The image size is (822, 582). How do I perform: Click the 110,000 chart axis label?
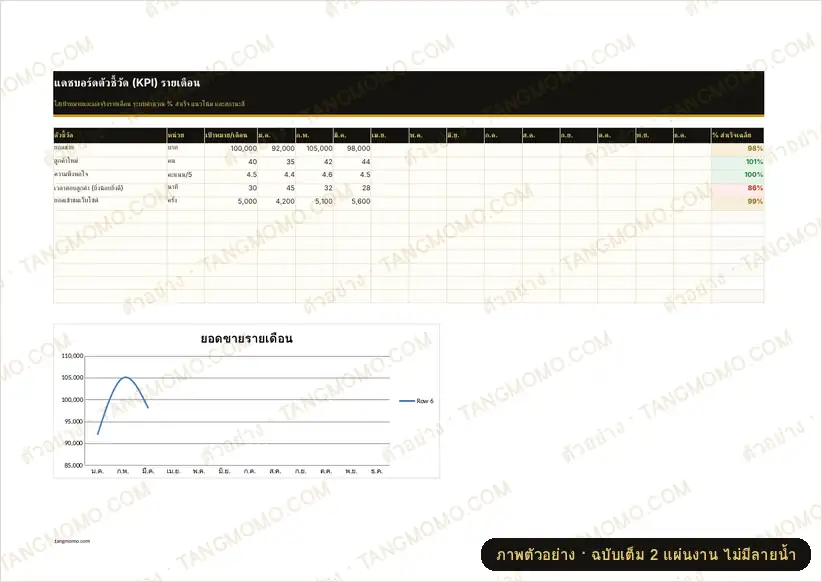(72, 356)
